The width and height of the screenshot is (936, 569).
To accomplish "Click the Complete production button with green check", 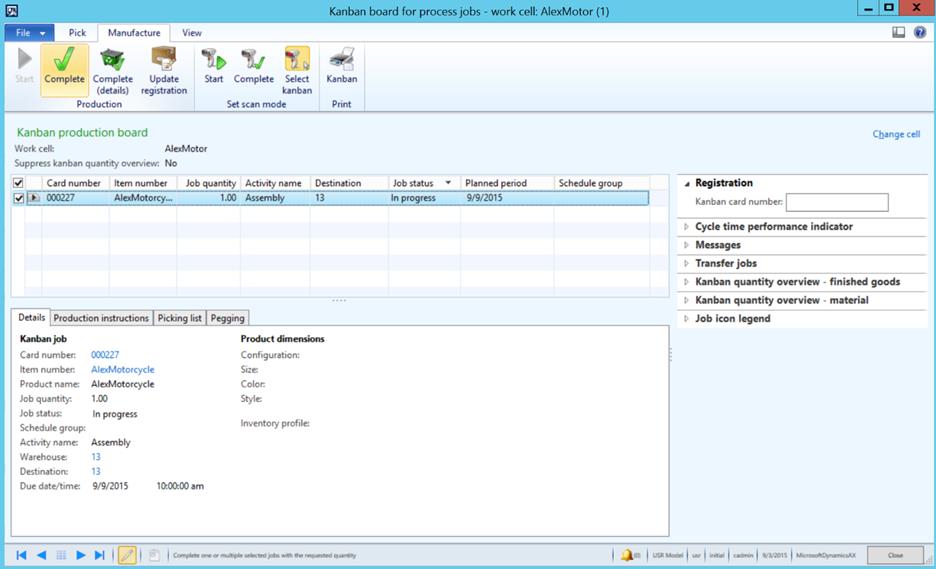I will [x=64, y=70].
